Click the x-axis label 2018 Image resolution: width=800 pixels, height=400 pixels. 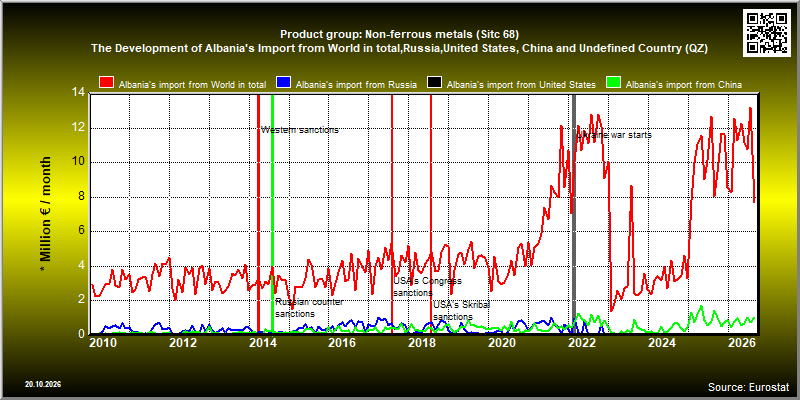pos(421,342)
